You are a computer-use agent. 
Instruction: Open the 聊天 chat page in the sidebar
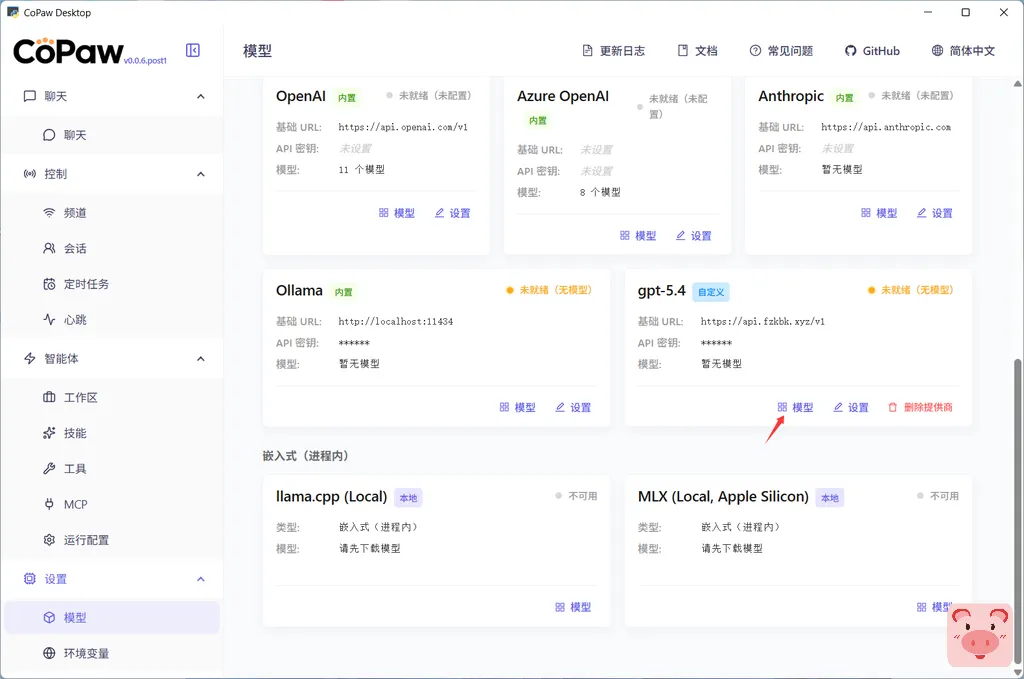(112, 135)
